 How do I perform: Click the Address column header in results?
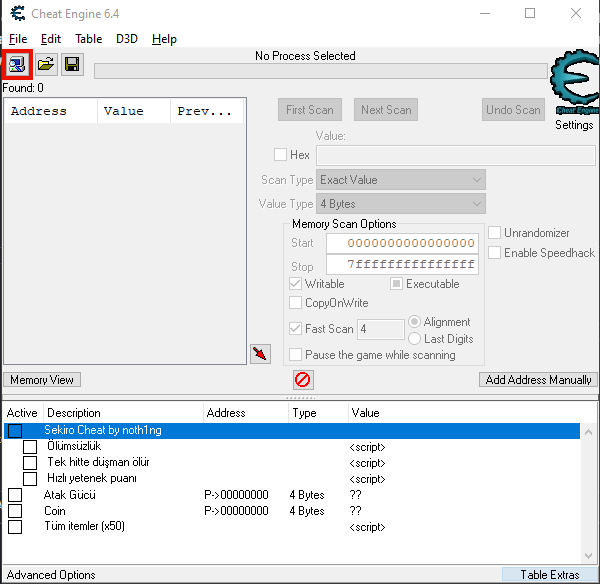point(51,111)
